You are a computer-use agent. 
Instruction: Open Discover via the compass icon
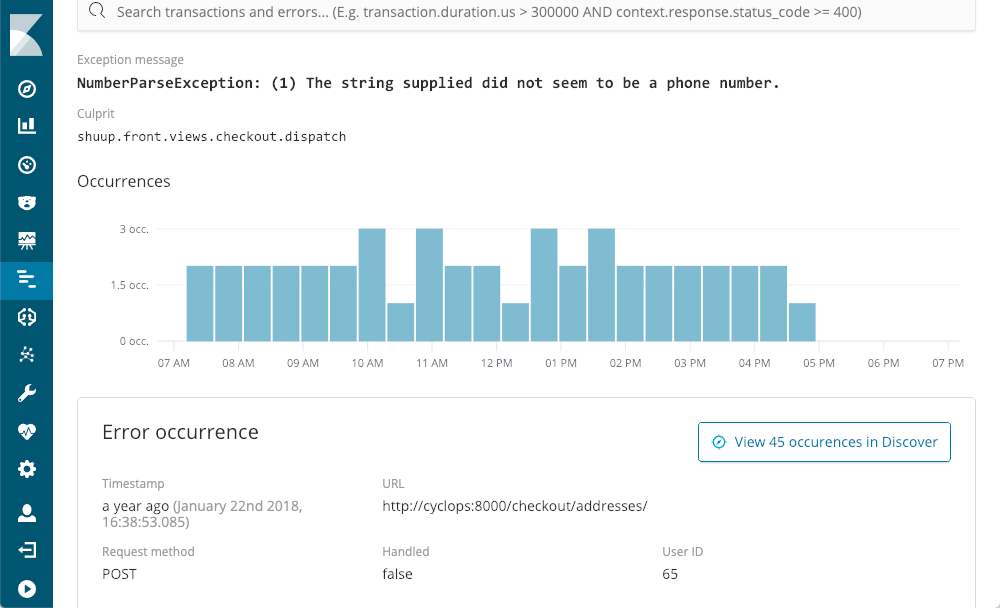coord(26,89)
